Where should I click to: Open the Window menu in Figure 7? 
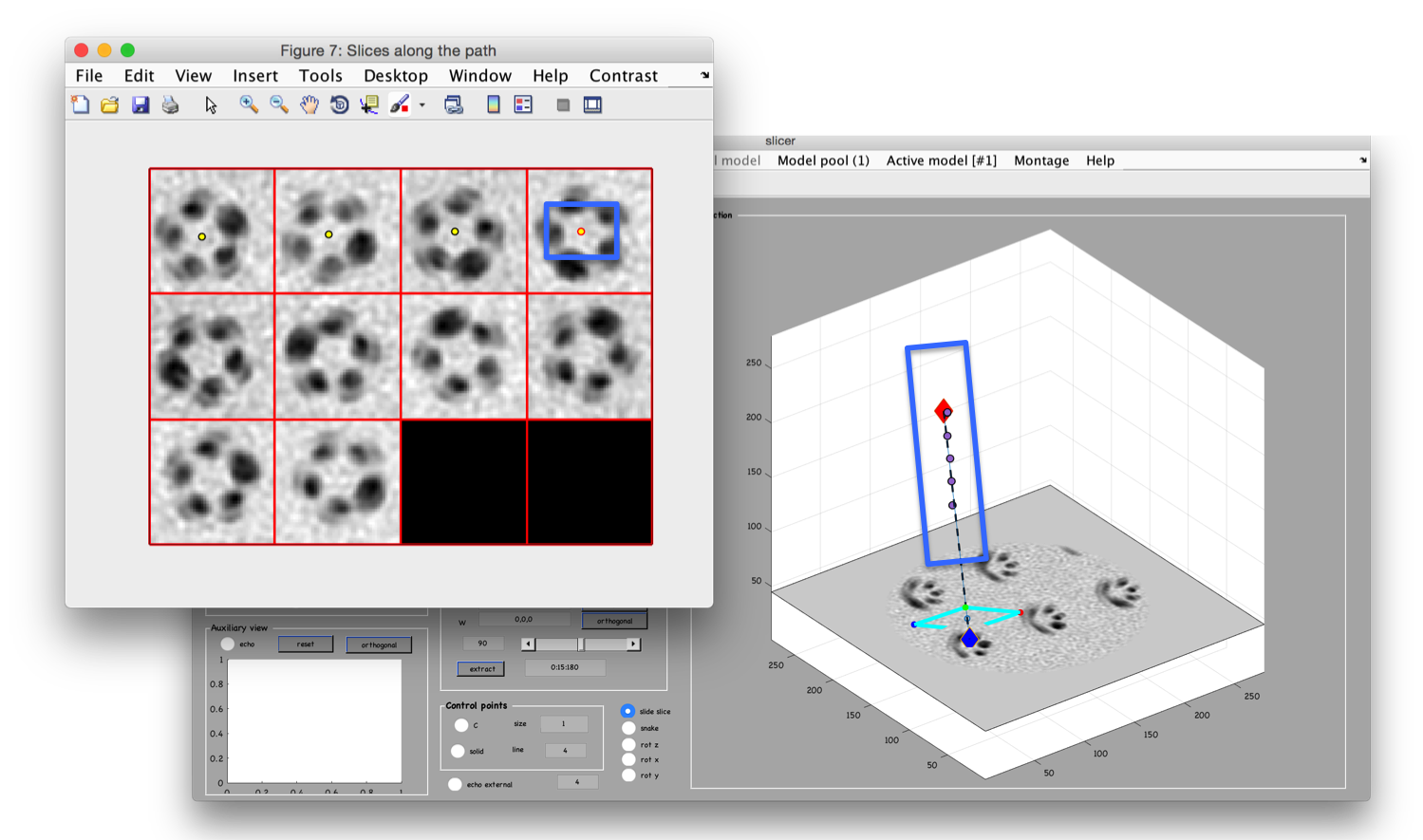[x=480, y=76]
